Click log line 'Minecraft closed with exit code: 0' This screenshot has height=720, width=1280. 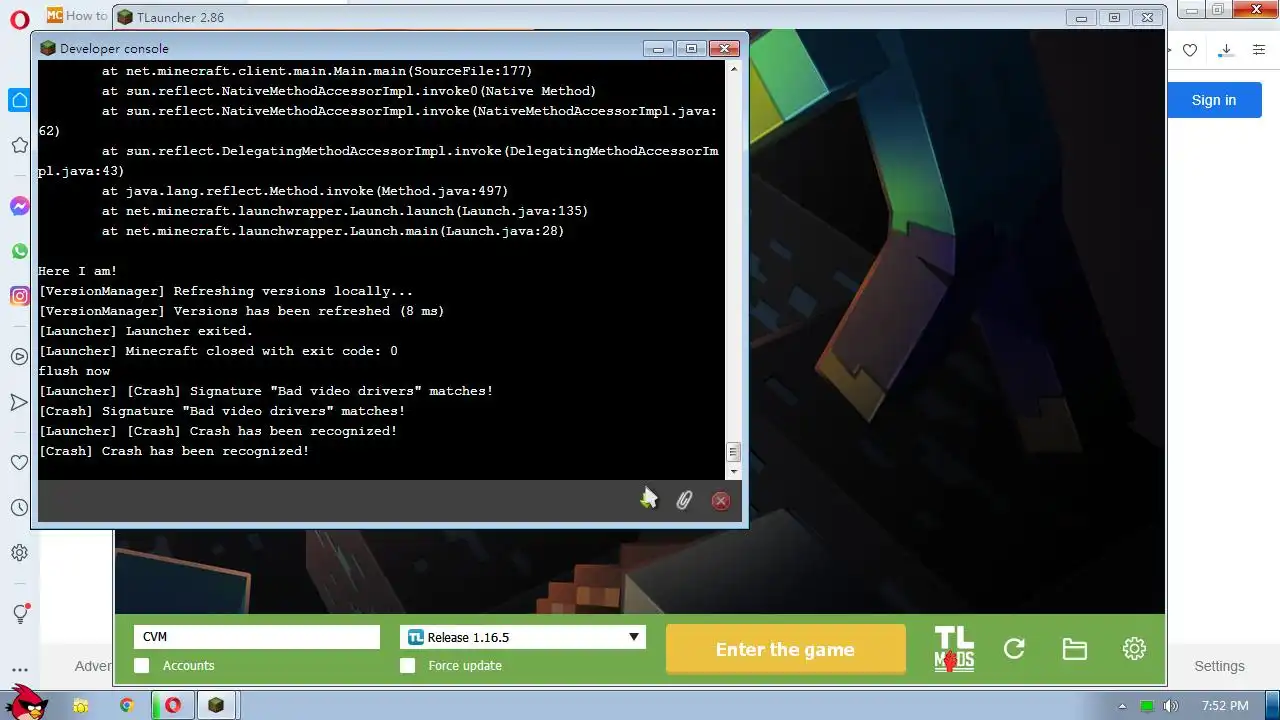point(218,351)
